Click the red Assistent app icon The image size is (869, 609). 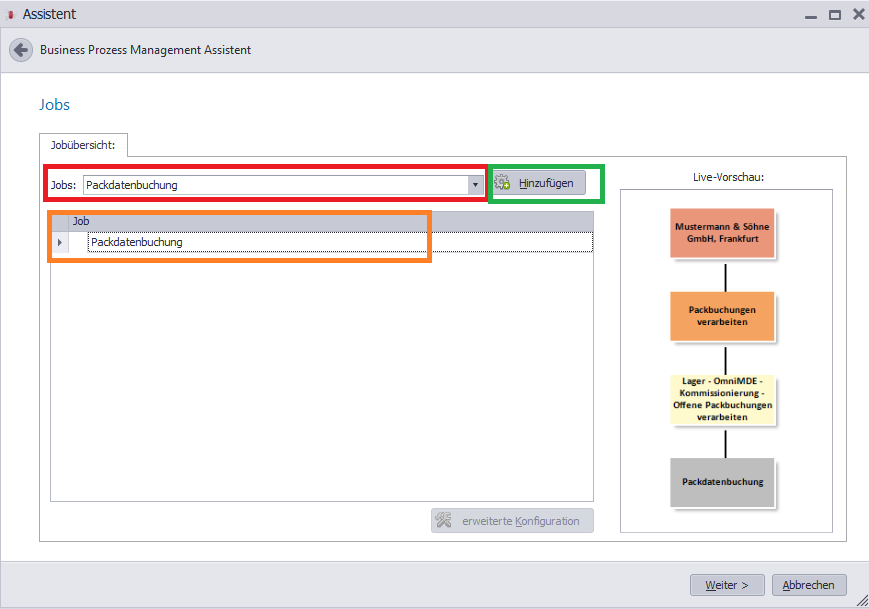[x=10, y=15]
